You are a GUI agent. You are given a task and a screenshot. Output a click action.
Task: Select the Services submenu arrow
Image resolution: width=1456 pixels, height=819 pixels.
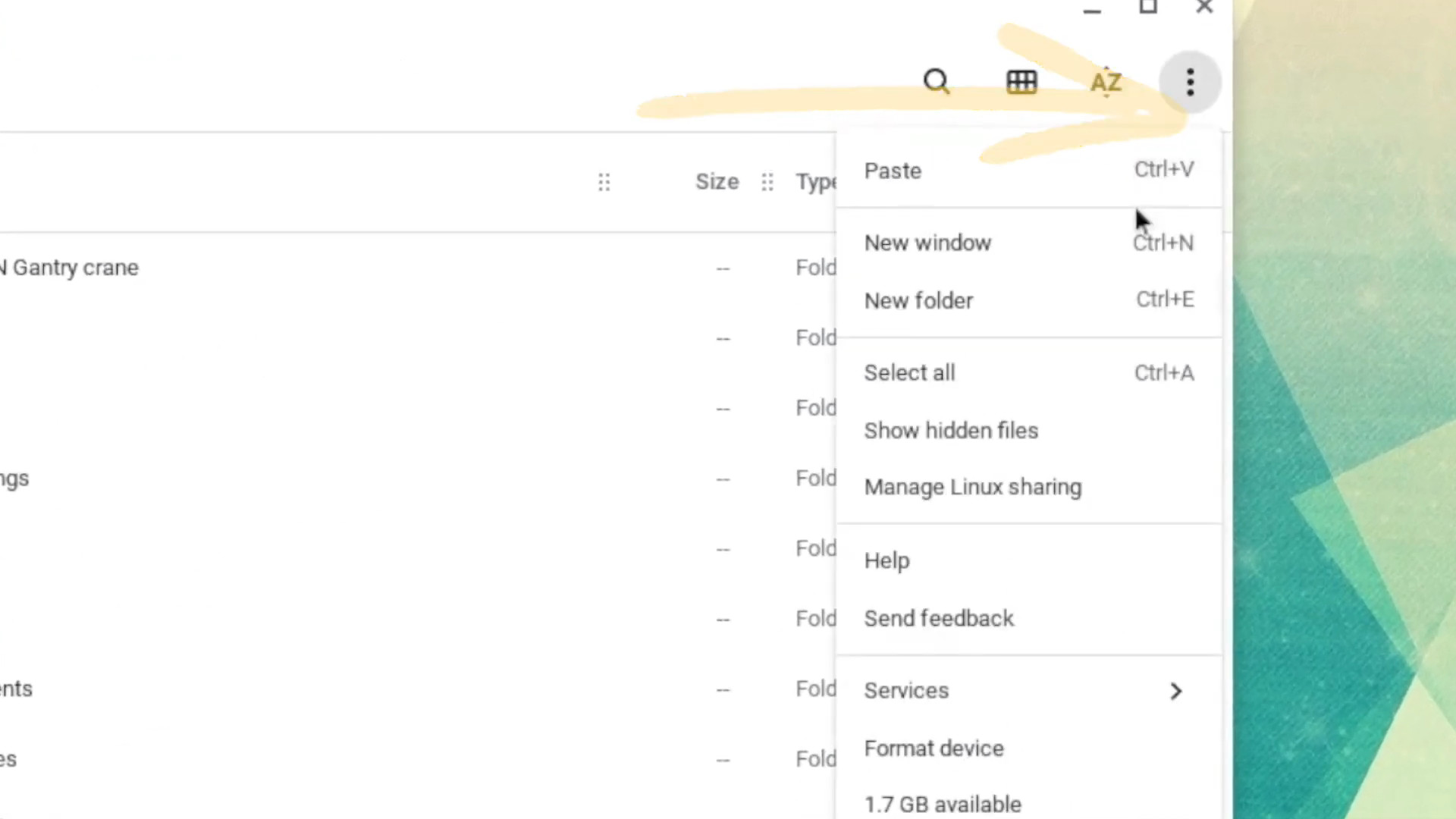point(1175,690)
